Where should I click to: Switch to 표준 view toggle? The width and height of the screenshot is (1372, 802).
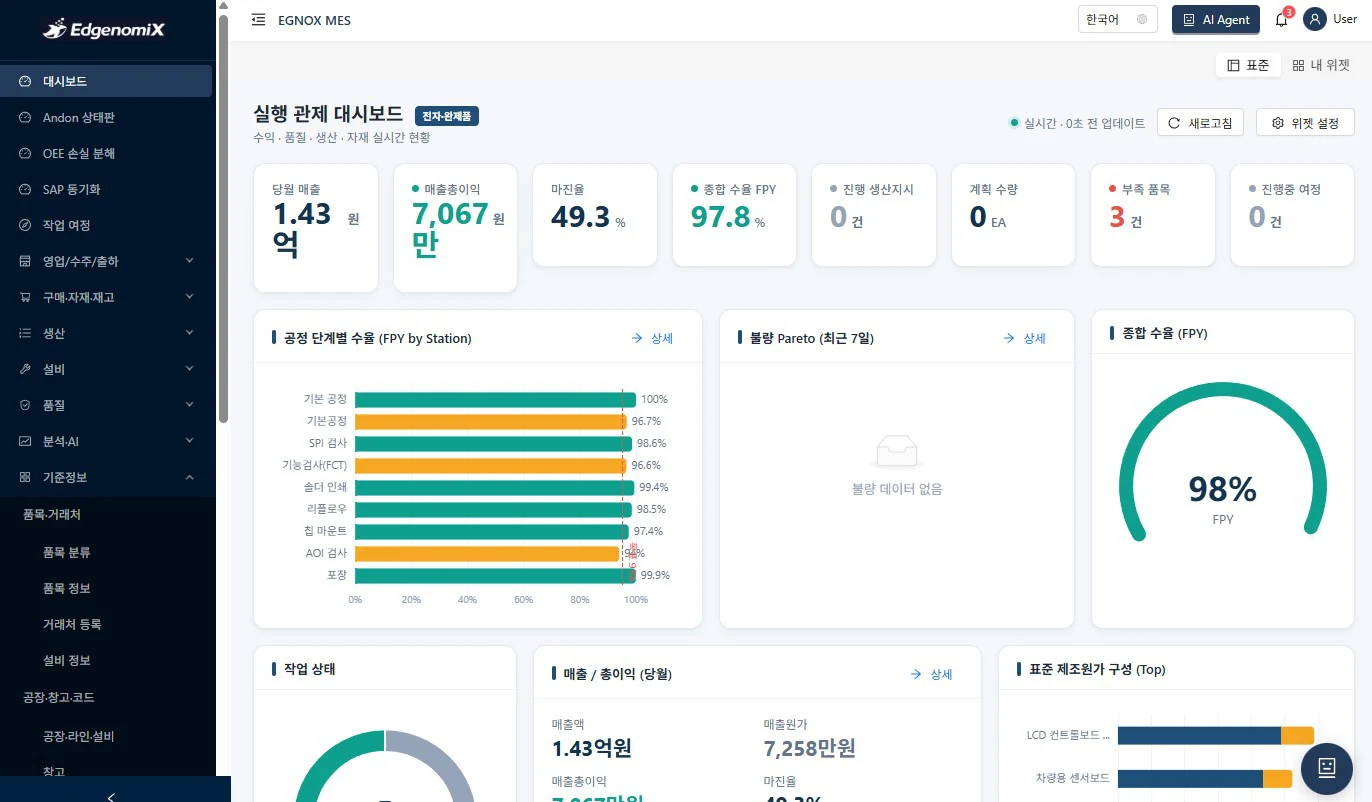[1248, 65]
